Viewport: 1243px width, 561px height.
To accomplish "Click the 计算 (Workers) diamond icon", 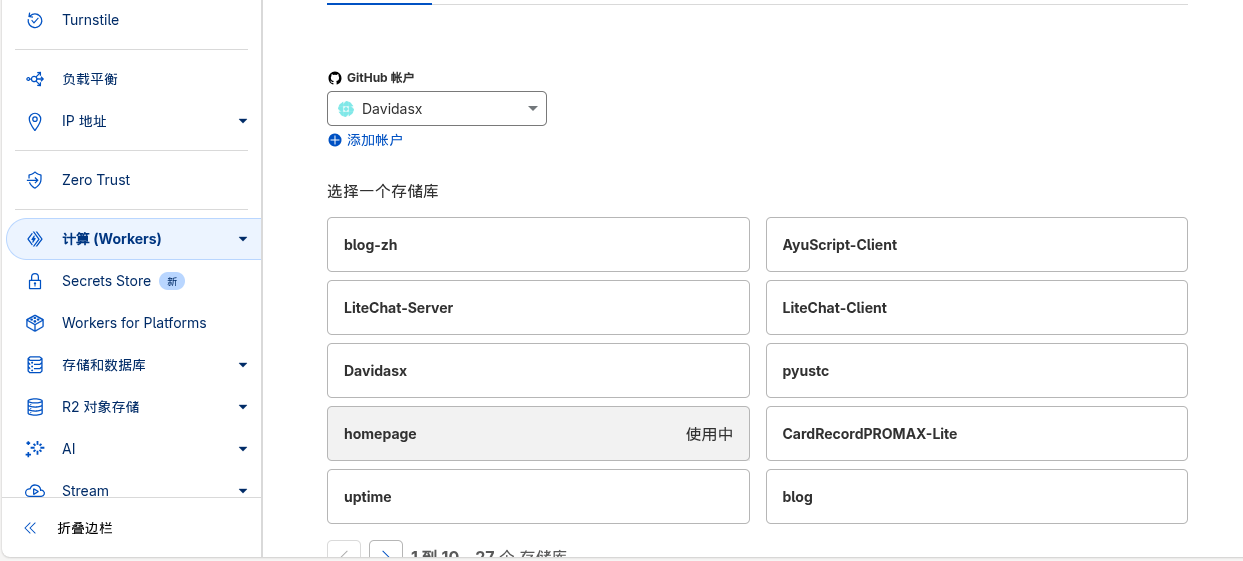I will point(35,239).
